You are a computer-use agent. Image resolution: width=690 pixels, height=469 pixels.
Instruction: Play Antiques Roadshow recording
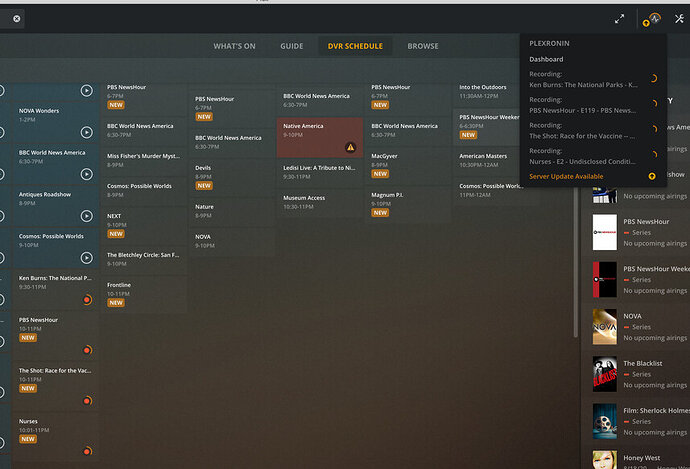[x=87, y=216]
